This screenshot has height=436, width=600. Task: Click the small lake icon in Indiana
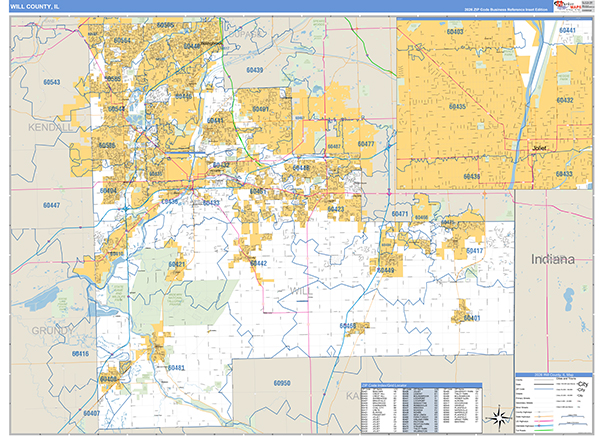(x=568, y=296)
